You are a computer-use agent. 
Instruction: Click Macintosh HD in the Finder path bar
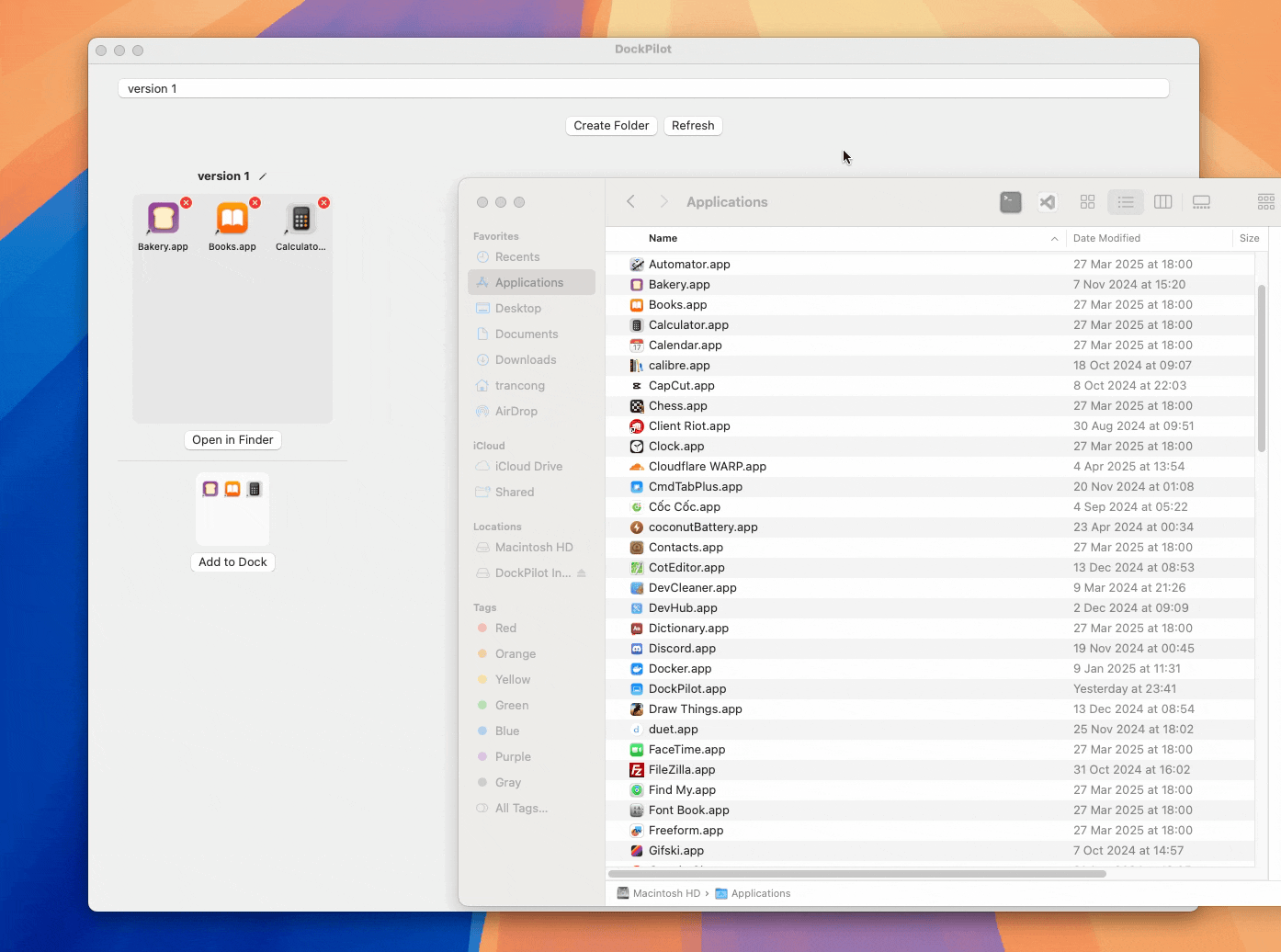coord(659,893)
